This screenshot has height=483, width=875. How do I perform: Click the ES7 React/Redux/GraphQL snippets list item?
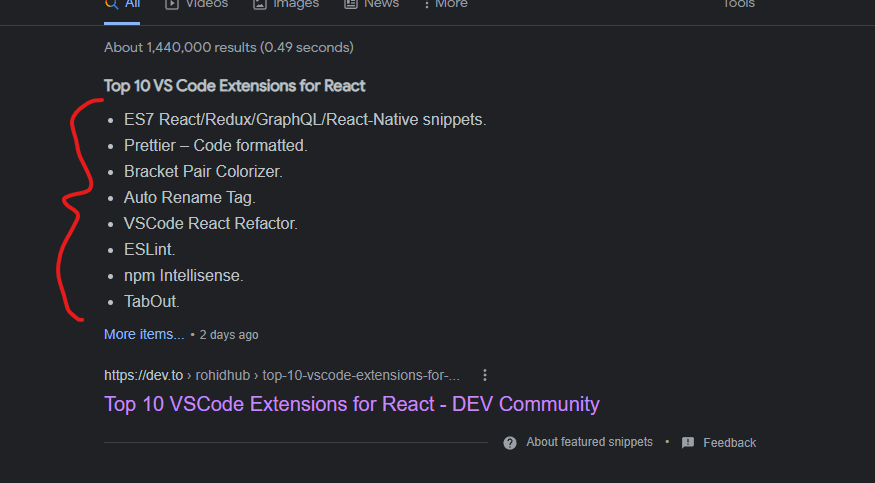pyautogui.click(x=305, y=119)
